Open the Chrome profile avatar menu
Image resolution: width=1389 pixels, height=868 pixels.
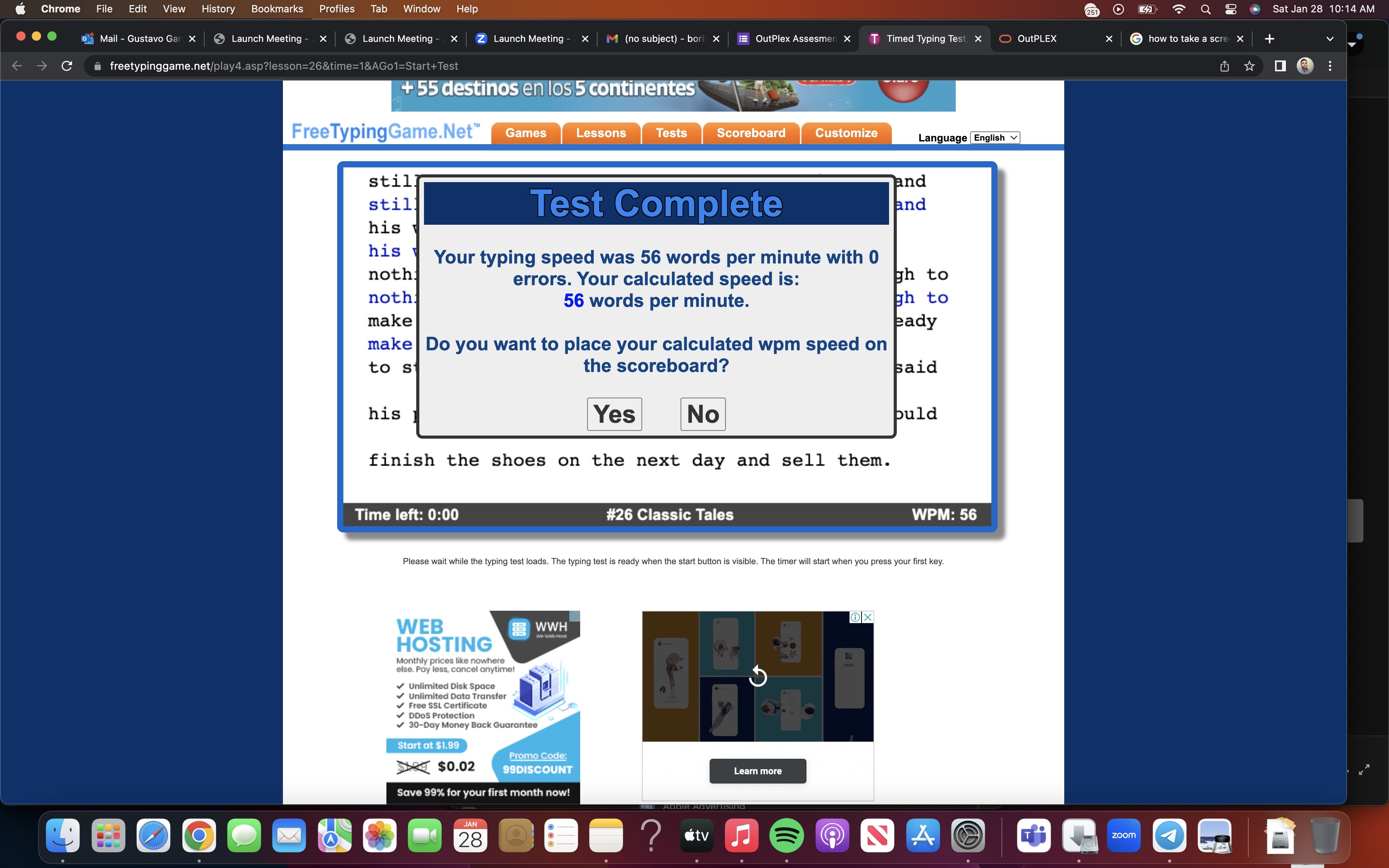tap(1305, 66)
